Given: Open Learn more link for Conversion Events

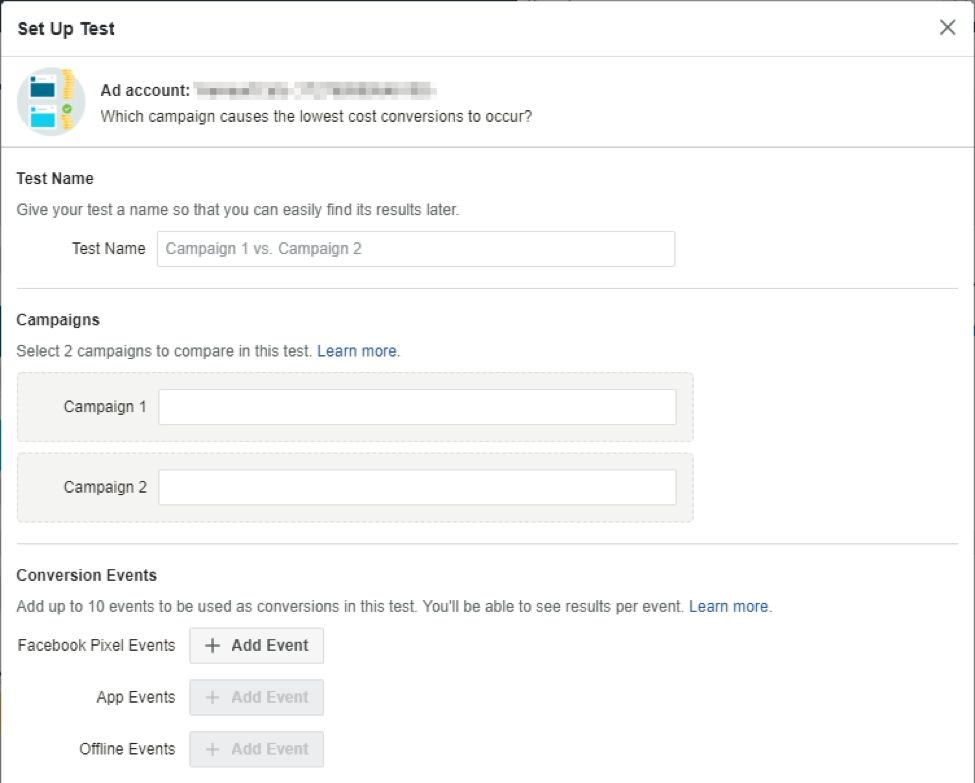Looking at the screenshot, I should tap(729, 606).
